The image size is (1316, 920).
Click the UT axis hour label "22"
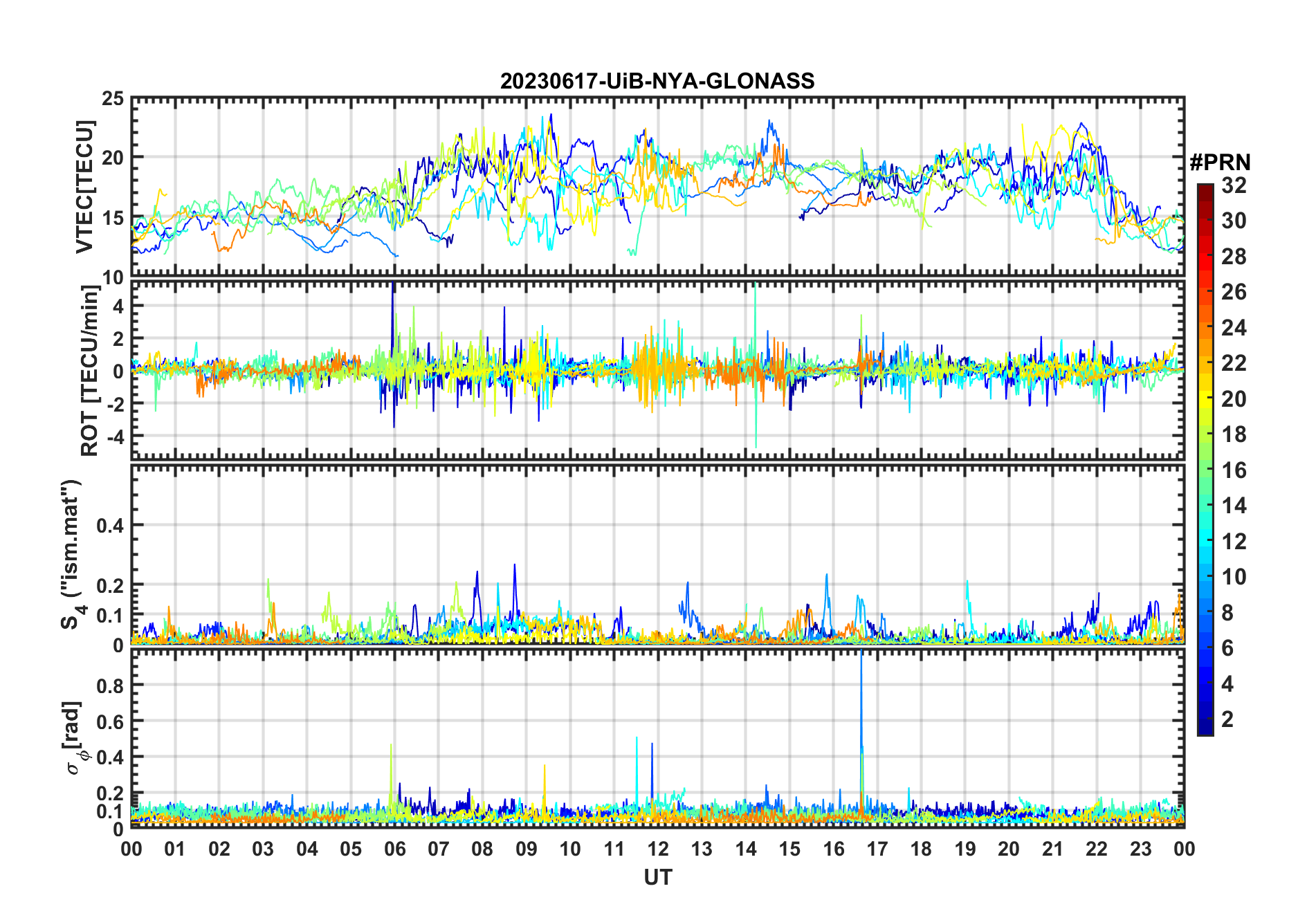point(1097,849)
